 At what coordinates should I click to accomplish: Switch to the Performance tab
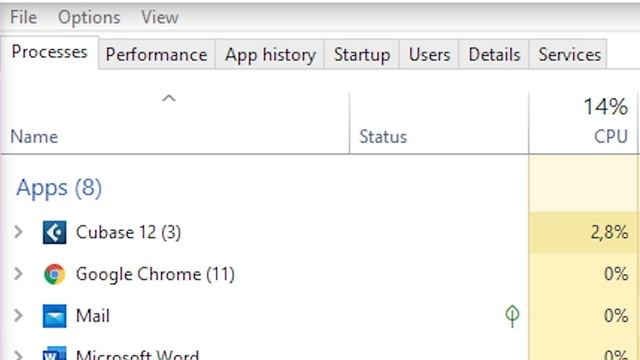click(x=156, y=54)
